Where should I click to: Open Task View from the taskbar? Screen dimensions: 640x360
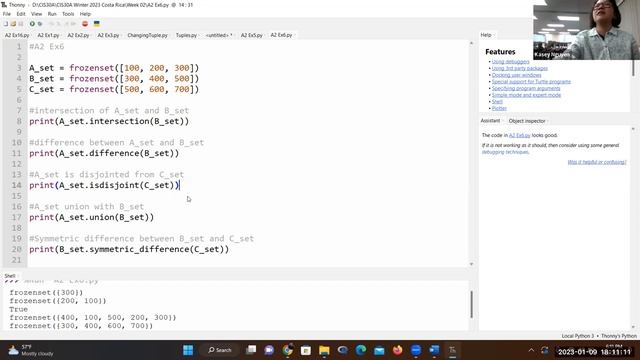251,350
